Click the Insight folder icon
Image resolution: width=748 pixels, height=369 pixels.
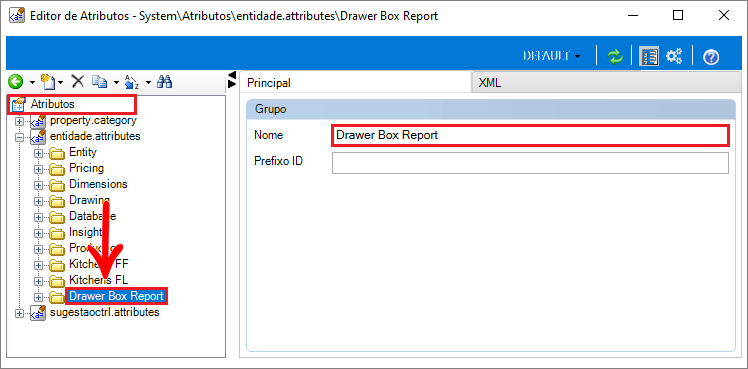pyautogui.click(x=57, y=233)
